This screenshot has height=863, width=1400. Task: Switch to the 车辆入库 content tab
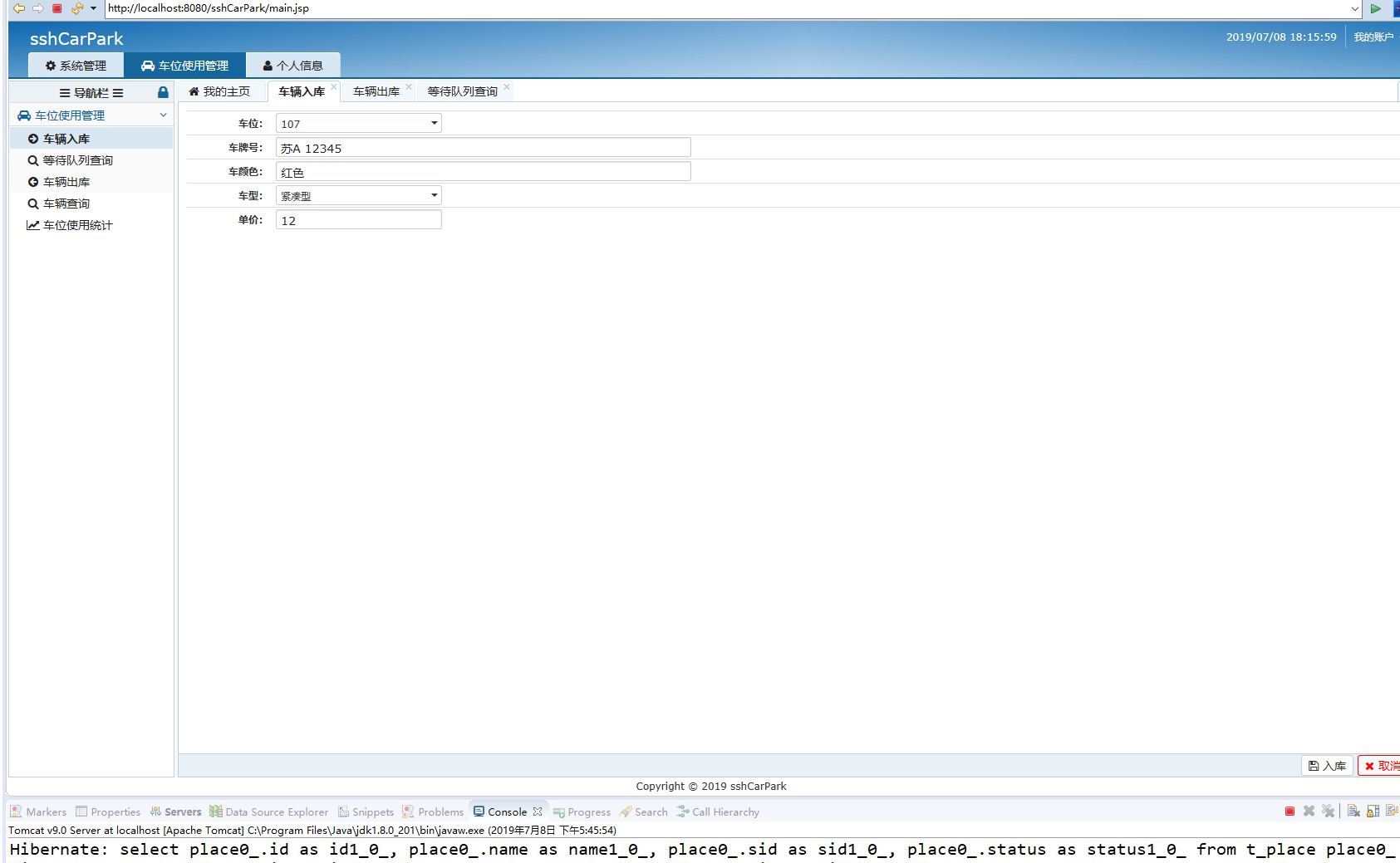tap(302, 91)
